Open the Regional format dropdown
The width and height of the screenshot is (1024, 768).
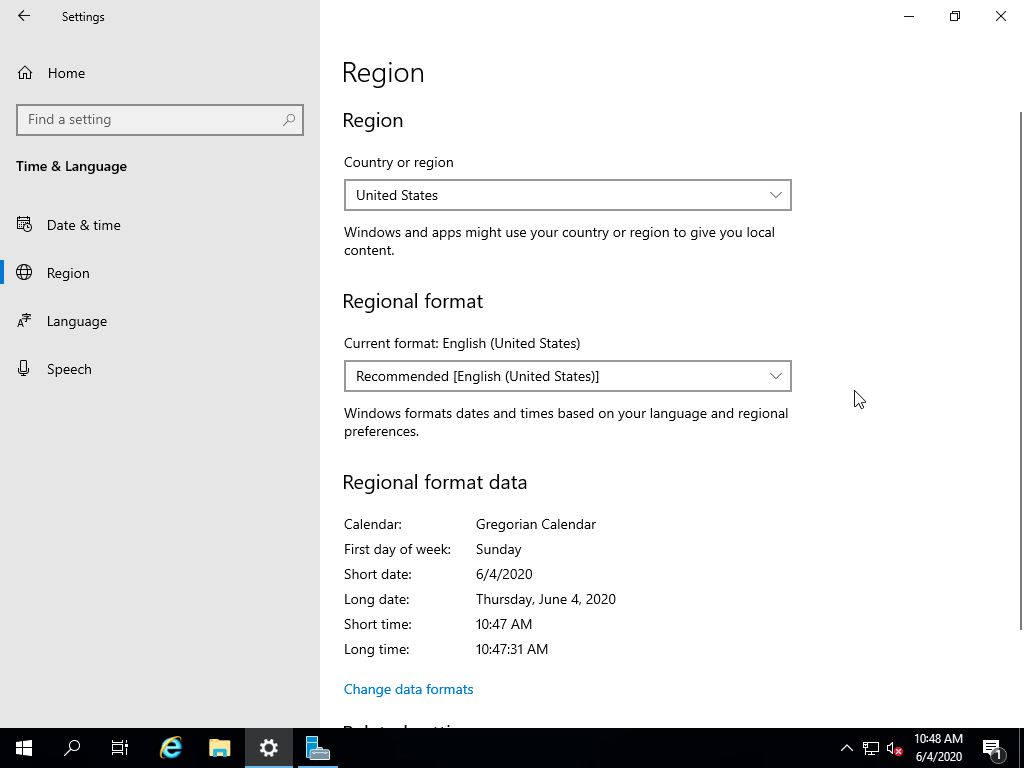pos(567,376)
